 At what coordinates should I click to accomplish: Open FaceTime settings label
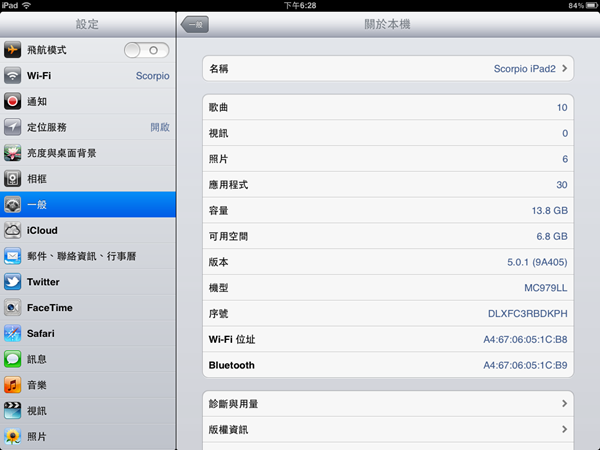tap(50, 308)
